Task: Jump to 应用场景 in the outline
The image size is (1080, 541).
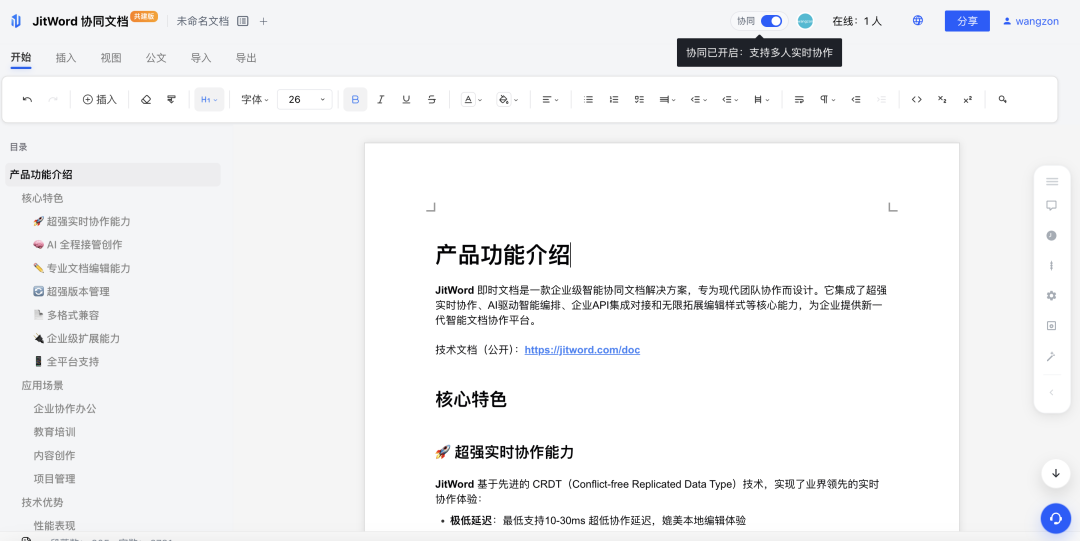Action: pos(42,385)
